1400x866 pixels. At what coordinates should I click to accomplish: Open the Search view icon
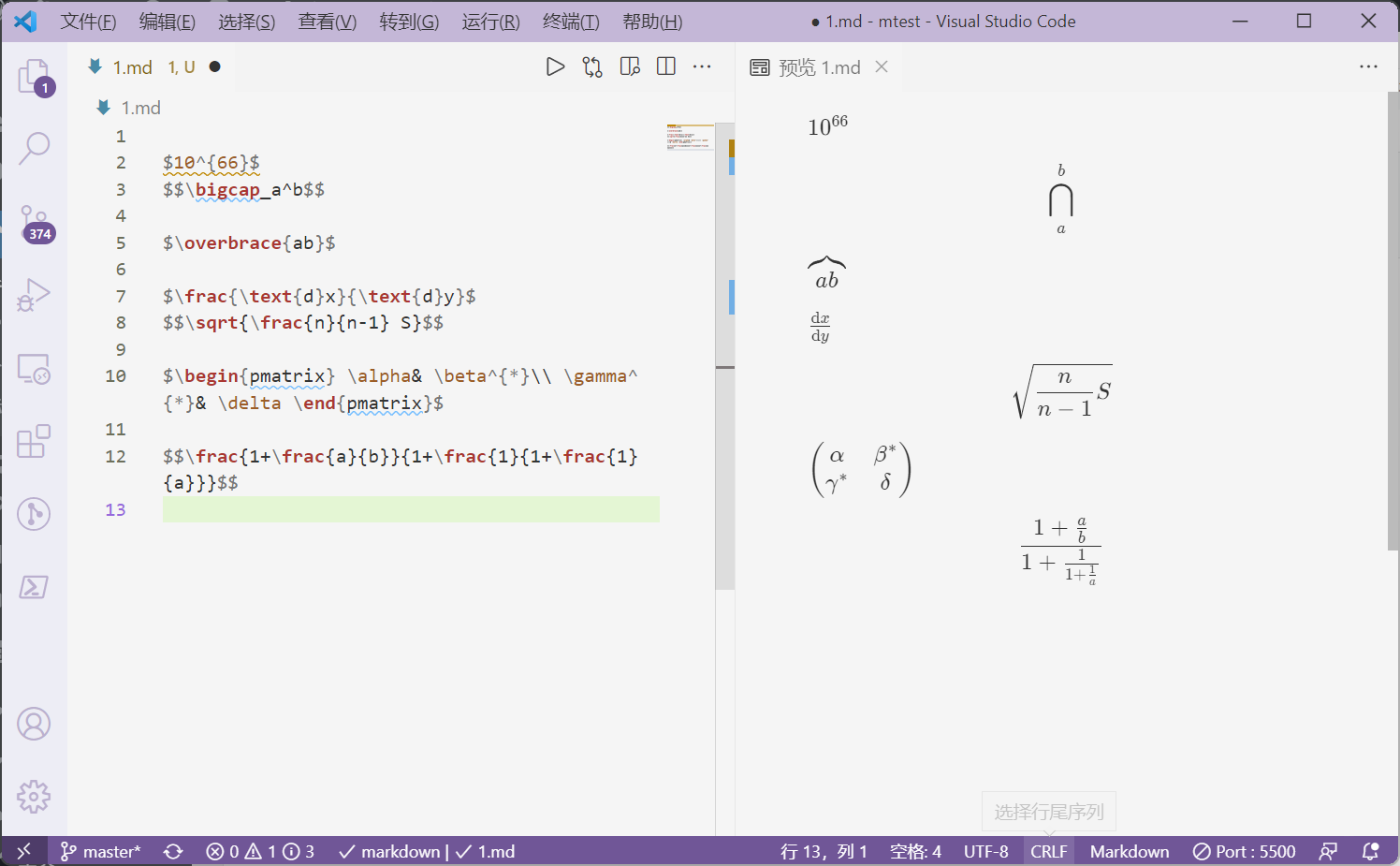click(34, 147)
